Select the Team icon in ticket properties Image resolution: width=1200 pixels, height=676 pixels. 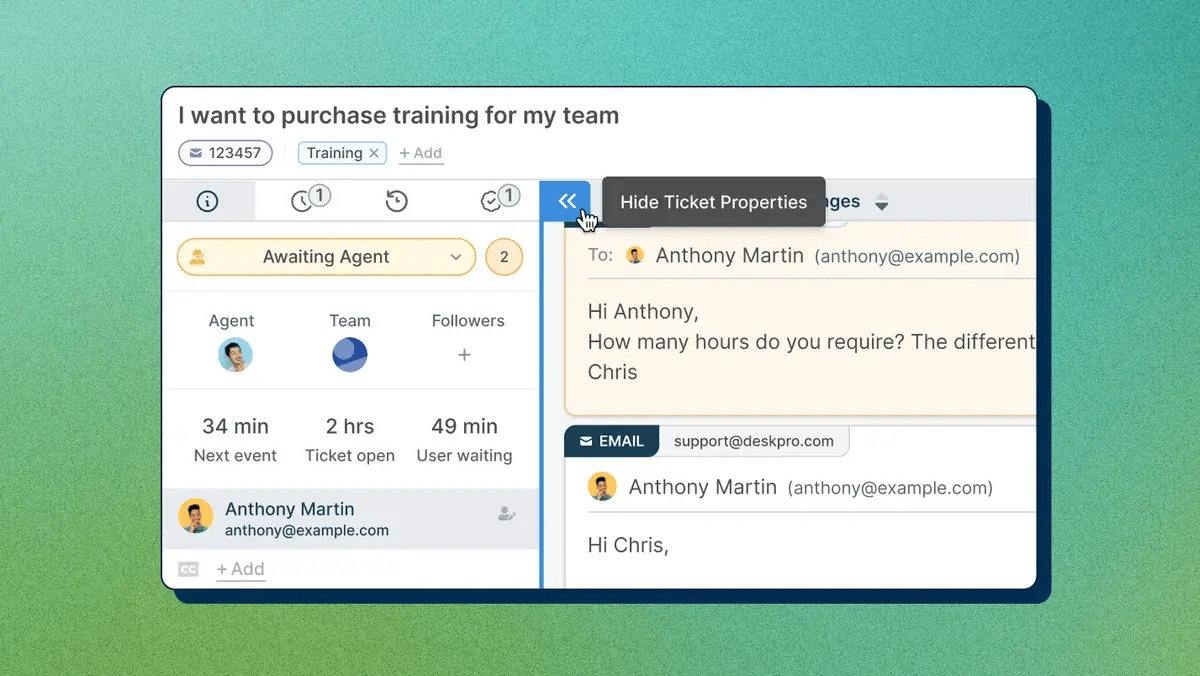click(349, 354)
